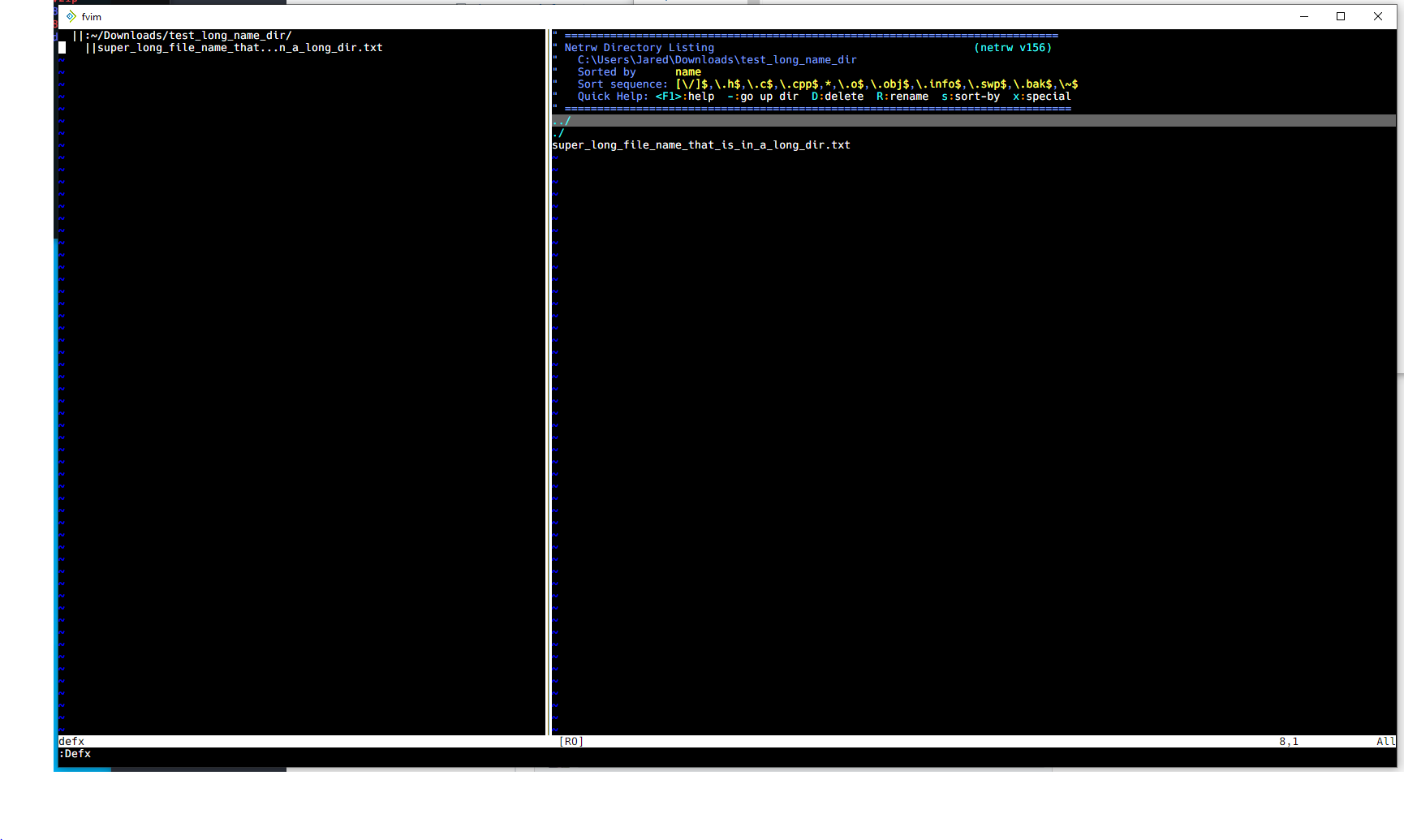The image size is (1404, 840).
Task: Click the D:delete quick help action
Action: pyautogui.click(x=838, y=96)
